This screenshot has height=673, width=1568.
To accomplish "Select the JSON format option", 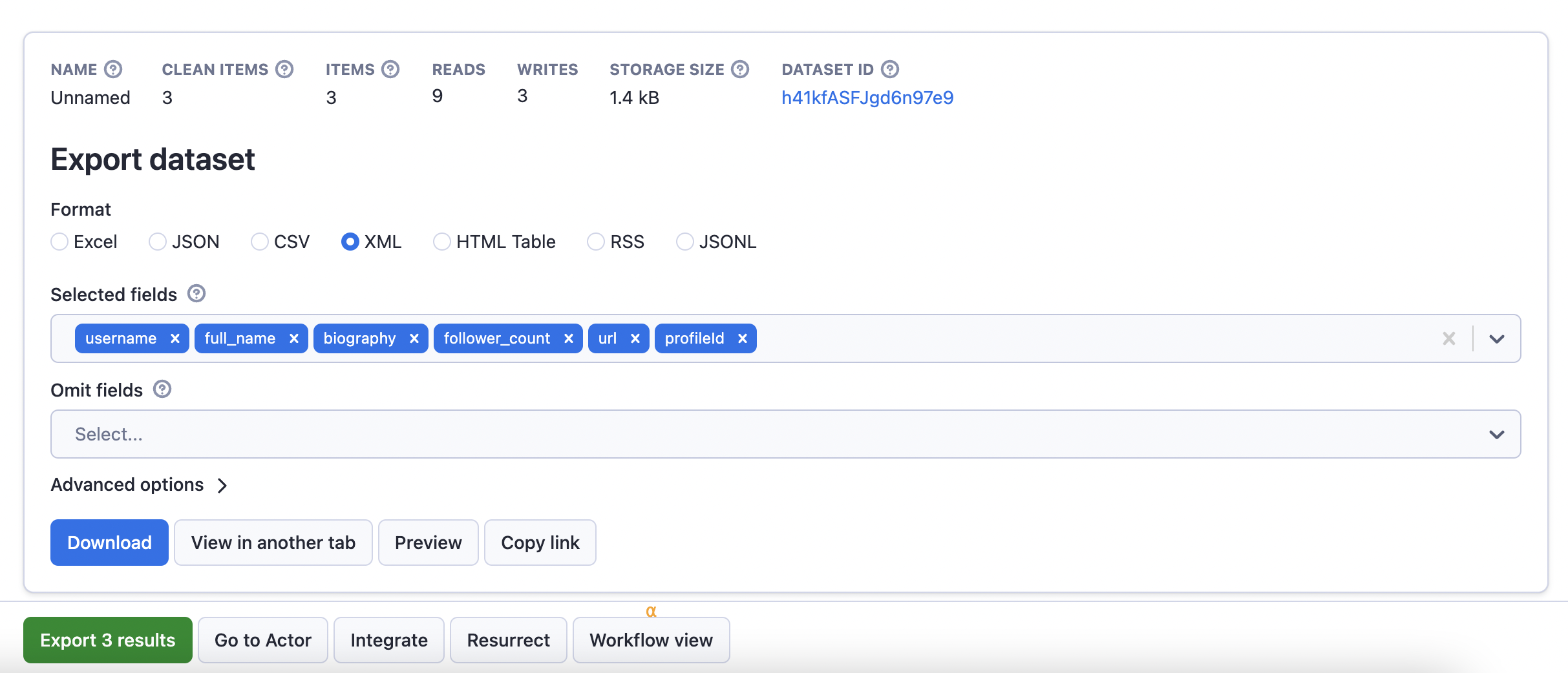I will click(158, 242).
